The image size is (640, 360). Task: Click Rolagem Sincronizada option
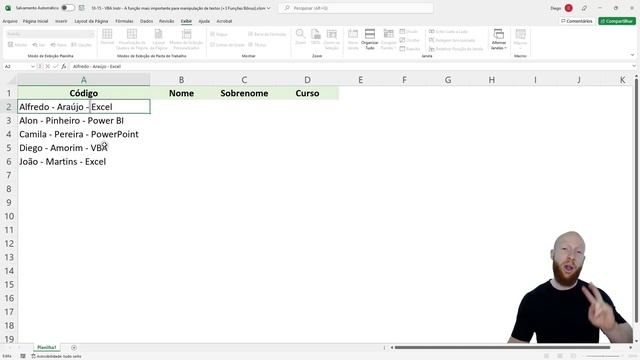tap(452, 40)
